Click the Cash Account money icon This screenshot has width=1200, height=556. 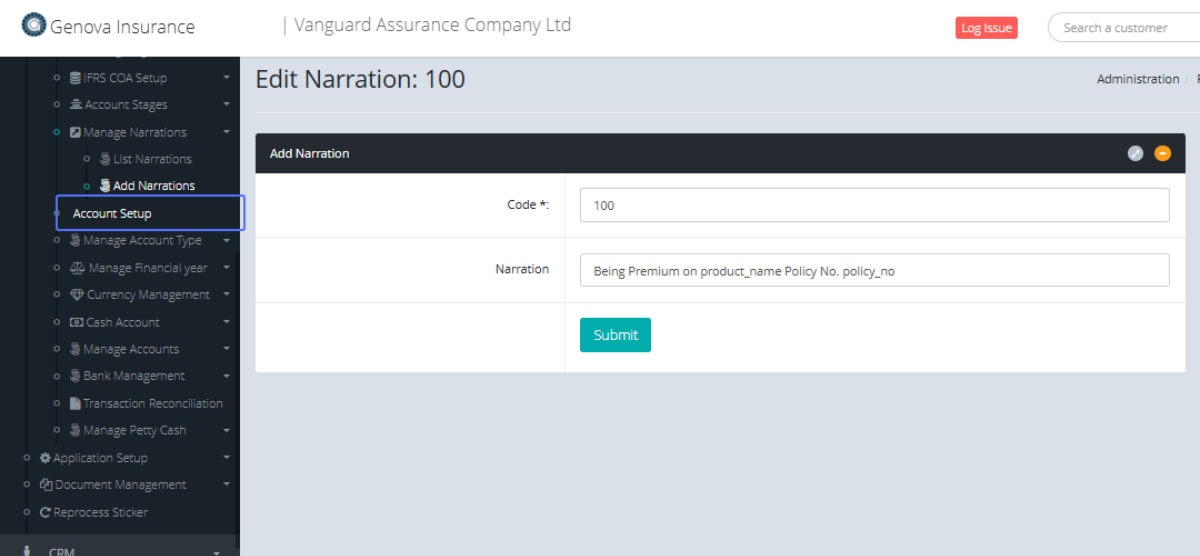pyautogui.click(x=76, y=322)
